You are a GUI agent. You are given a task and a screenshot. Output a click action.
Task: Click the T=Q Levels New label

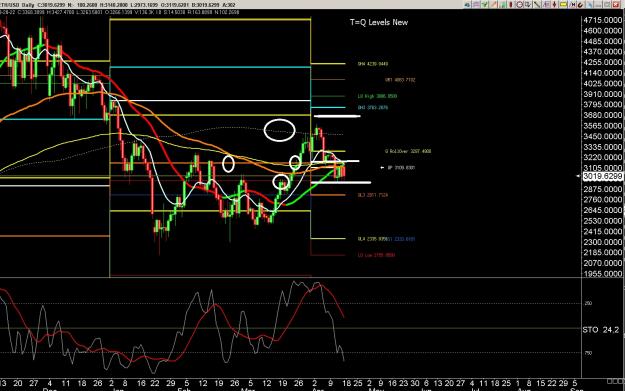[x=379, y=22]
